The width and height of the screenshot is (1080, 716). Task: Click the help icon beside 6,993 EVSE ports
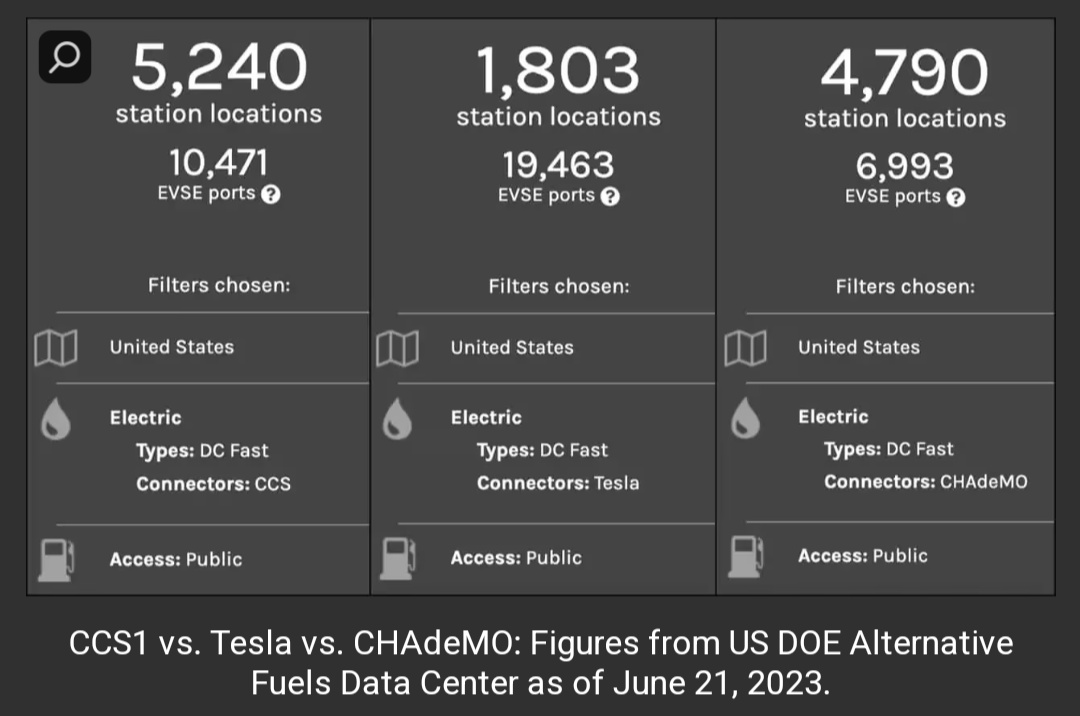point(956,197)
